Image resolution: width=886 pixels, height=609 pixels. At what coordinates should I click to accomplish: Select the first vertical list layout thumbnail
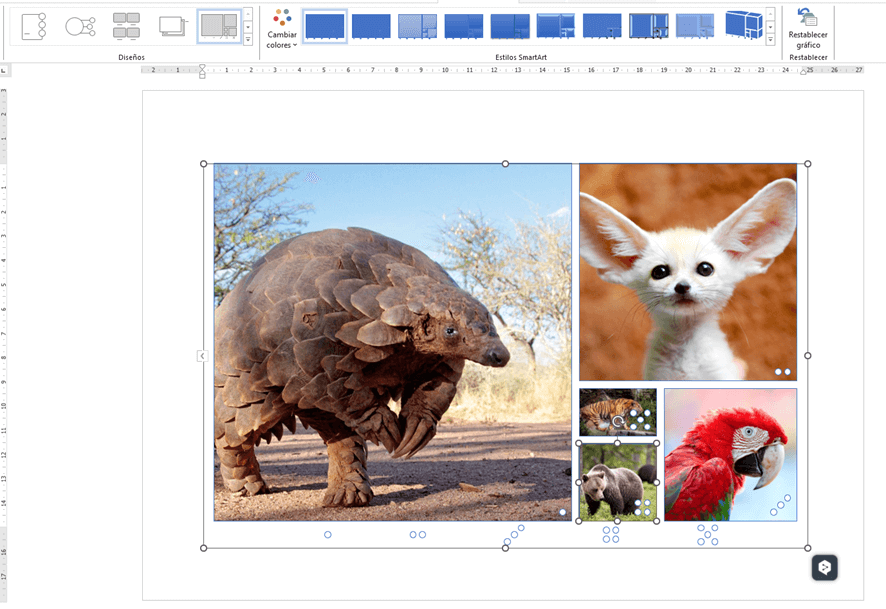pyautogui.click(x=34, y=26)
